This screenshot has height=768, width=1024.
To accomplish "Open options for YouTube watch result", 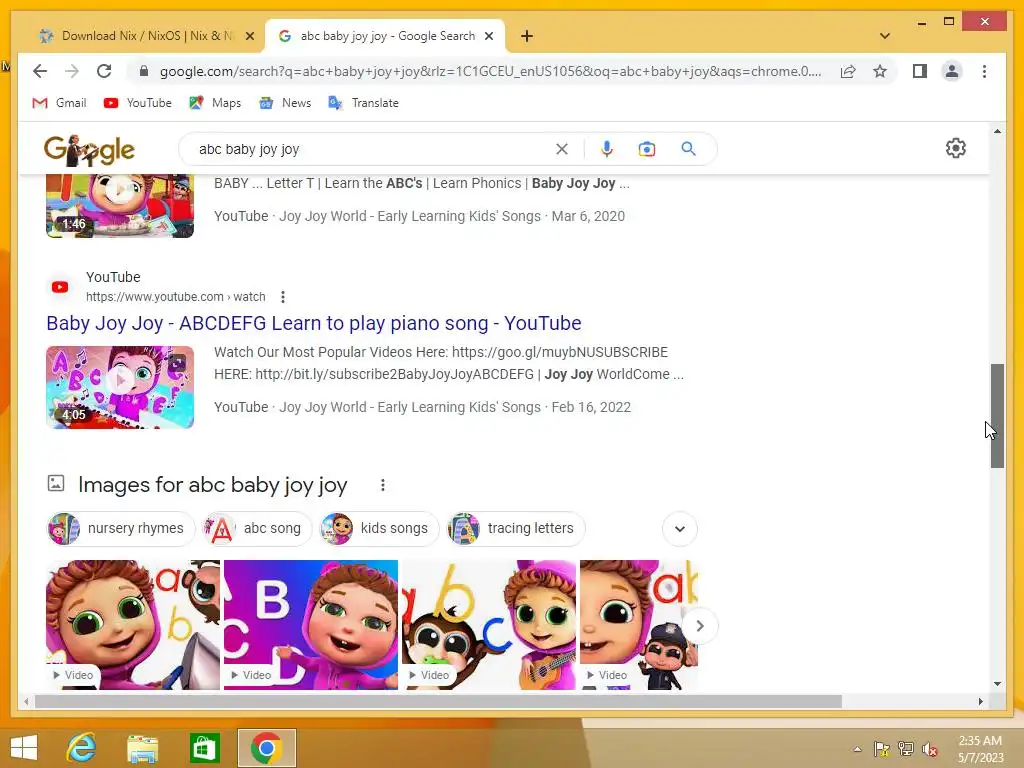I will (283, 297).
